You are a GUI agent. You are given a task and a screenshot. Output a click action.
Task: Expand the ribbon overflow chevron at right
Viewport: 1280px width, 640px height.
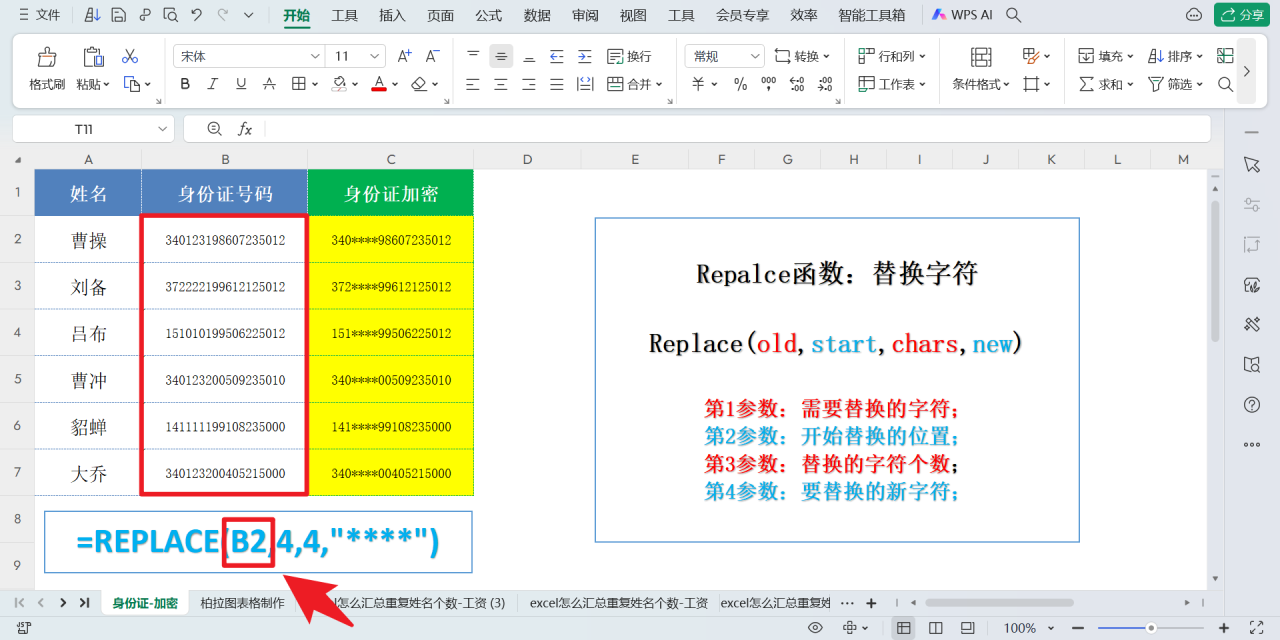1246,71
